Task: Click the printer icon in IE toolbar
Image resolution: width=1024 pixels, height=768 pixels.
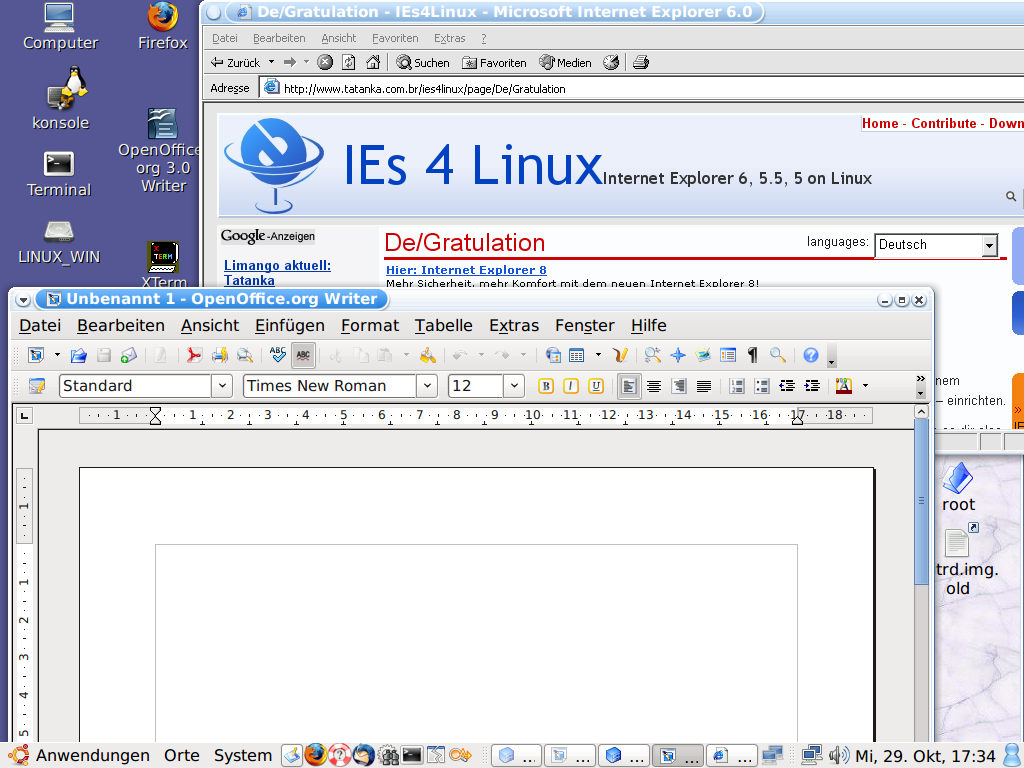Action: (x=640, y=62)
